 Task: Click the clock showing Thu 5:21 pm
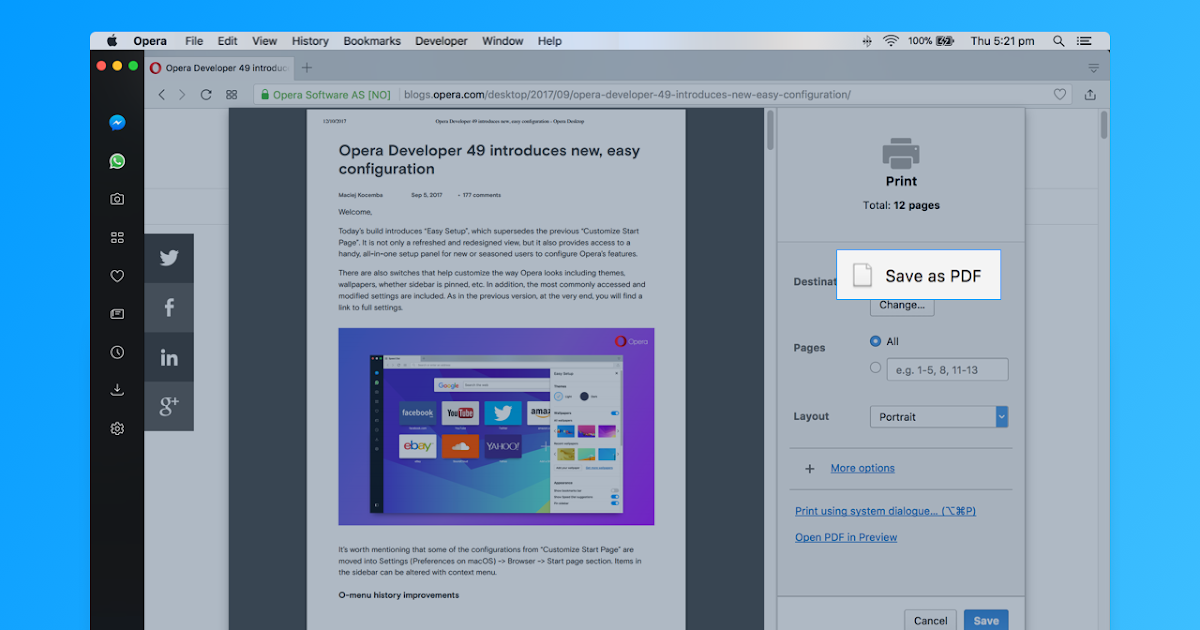(1002, 41)
